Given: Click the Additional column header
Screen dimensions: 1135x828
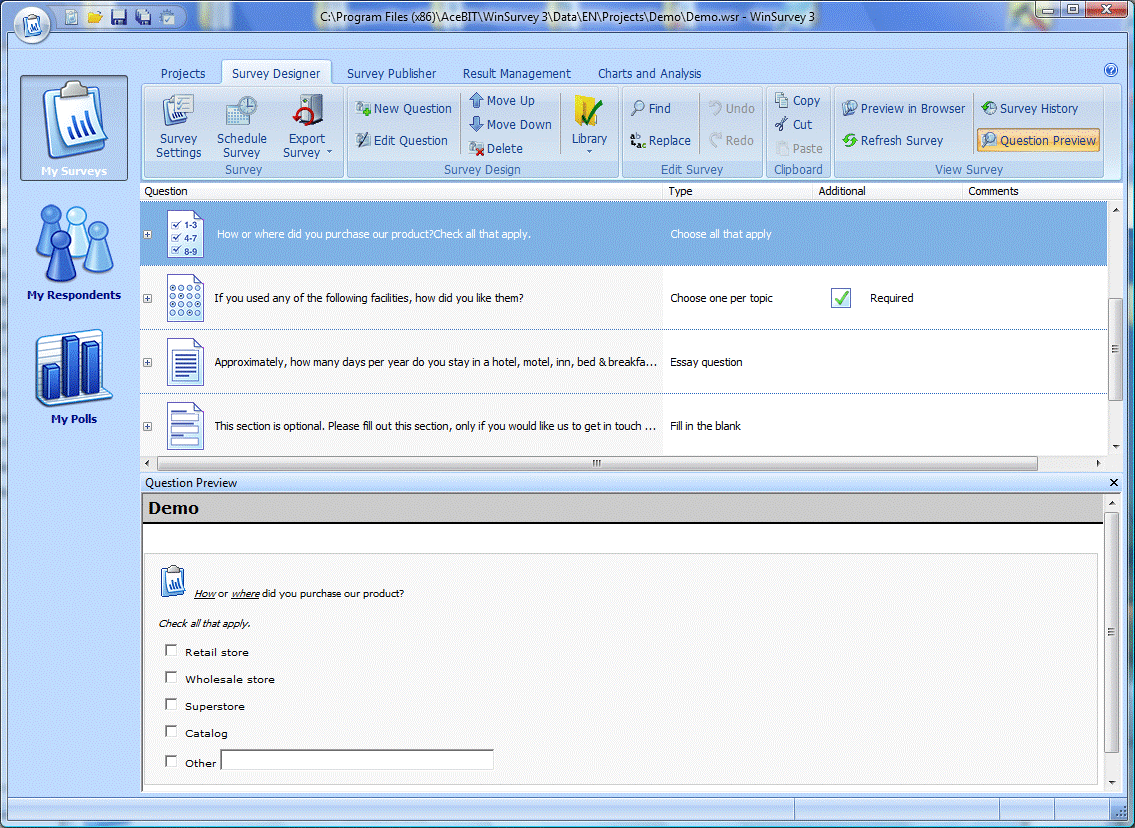Looking at the screenshot, I should point(887,191).
